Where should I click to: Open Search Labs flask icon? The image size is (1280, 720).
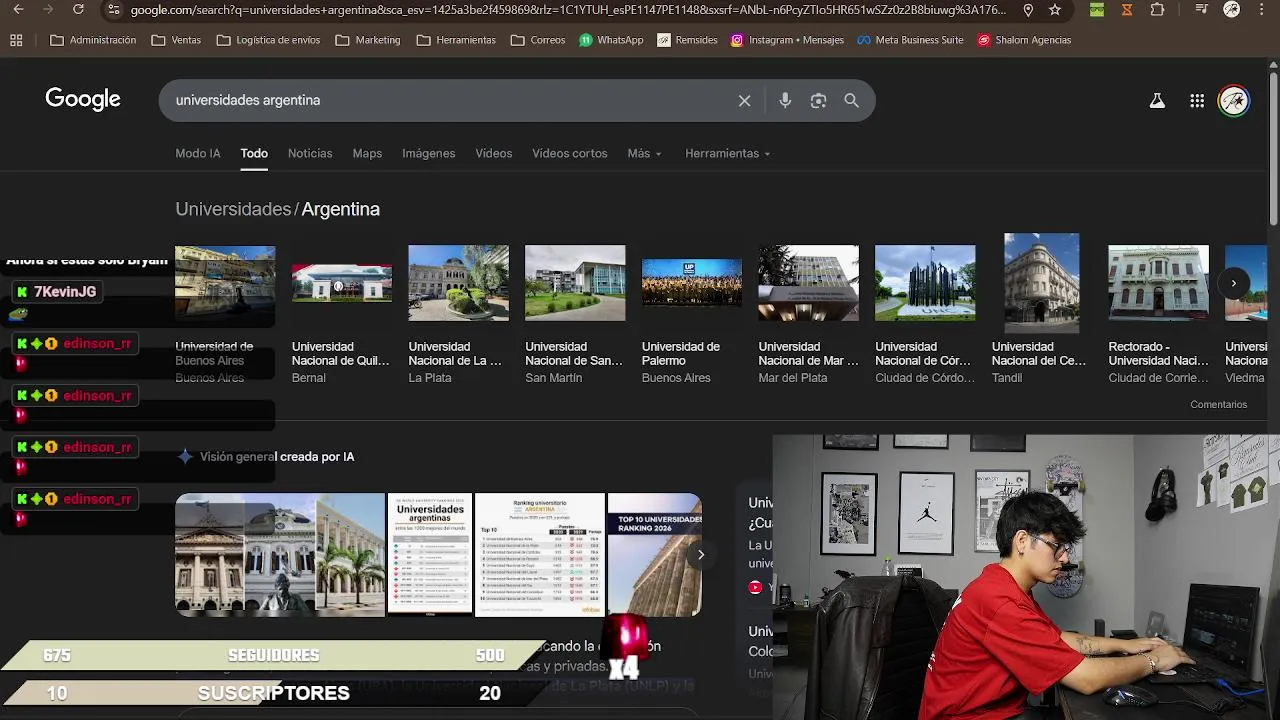coord(1157,100)
